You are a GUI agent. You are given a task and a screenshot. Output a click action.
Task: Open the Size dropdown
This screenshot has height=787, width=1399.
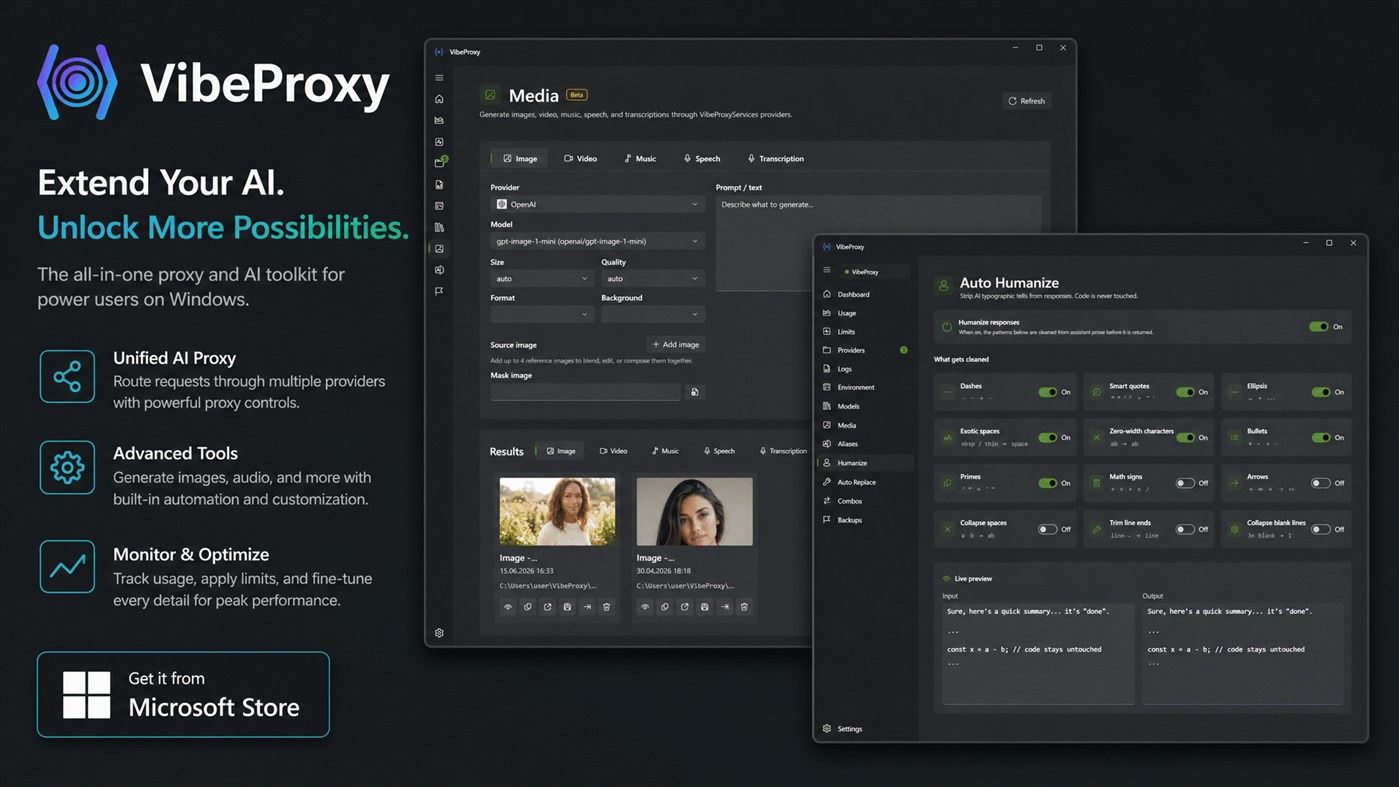click(x=542, y=278)
